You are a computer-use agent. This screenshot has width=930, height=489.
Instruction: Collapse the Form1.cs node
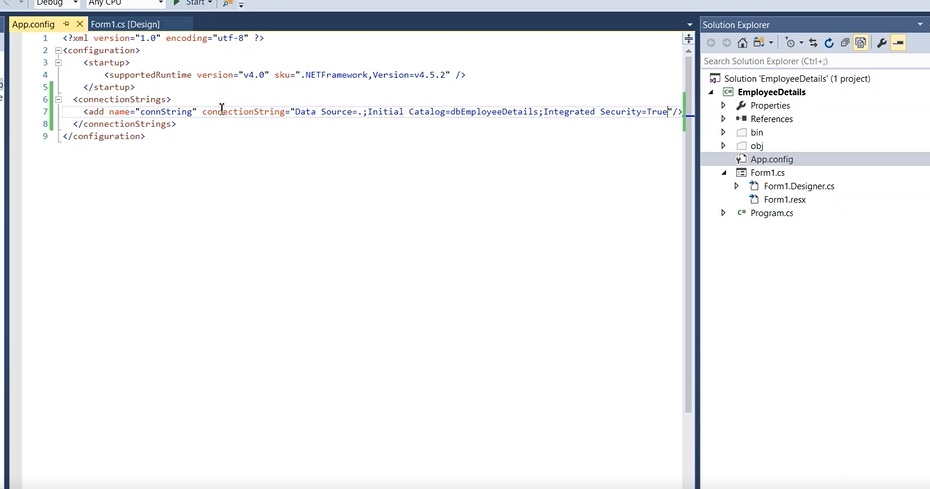724,173
